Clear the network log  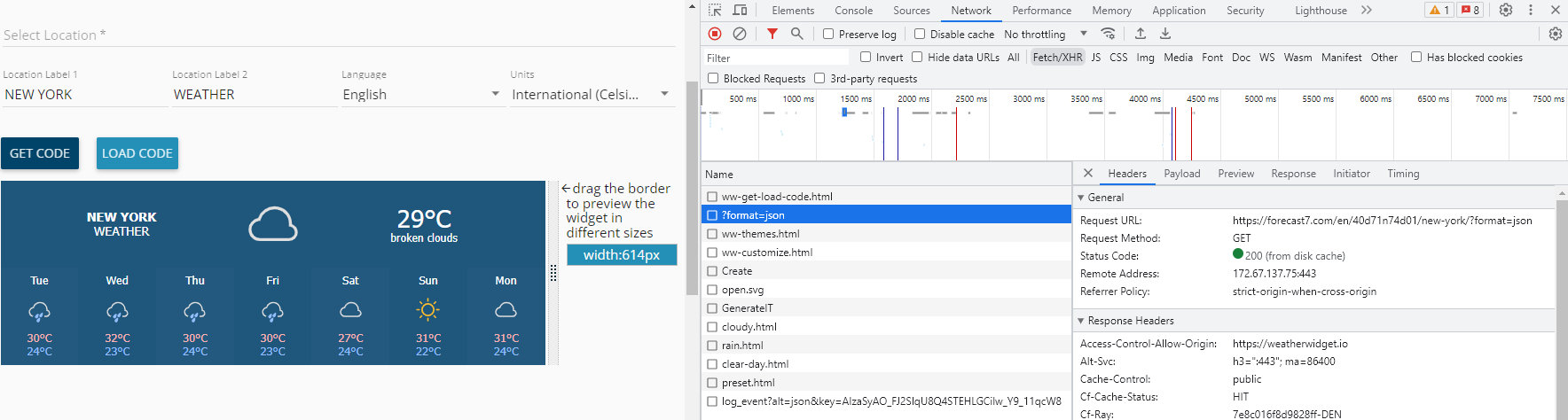740,34
